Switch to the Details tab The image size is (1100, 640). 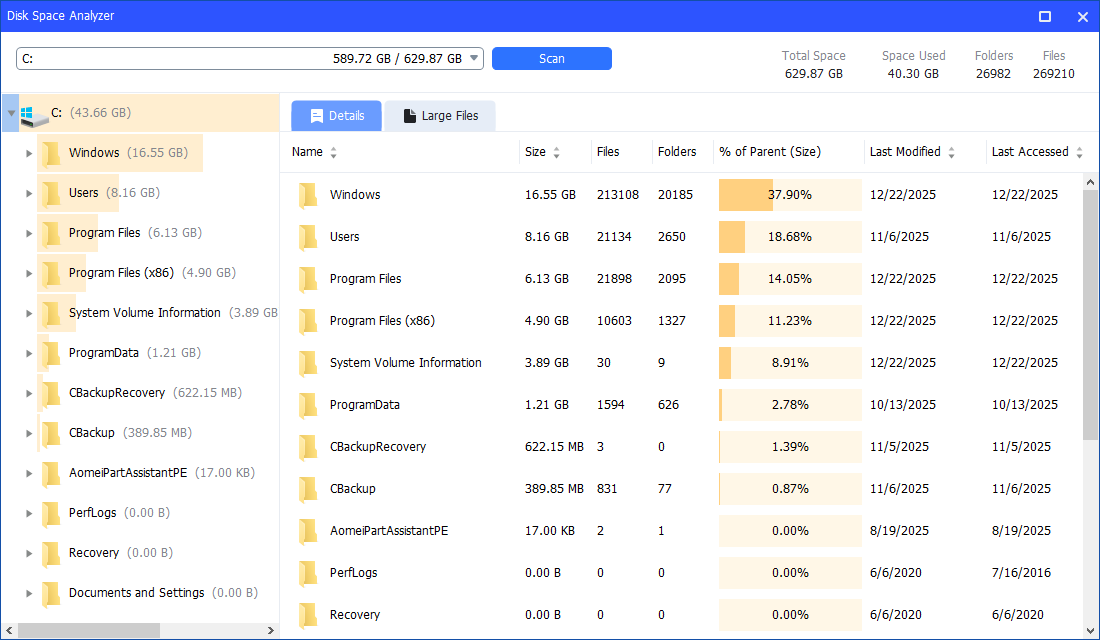[x=337, y=116]
